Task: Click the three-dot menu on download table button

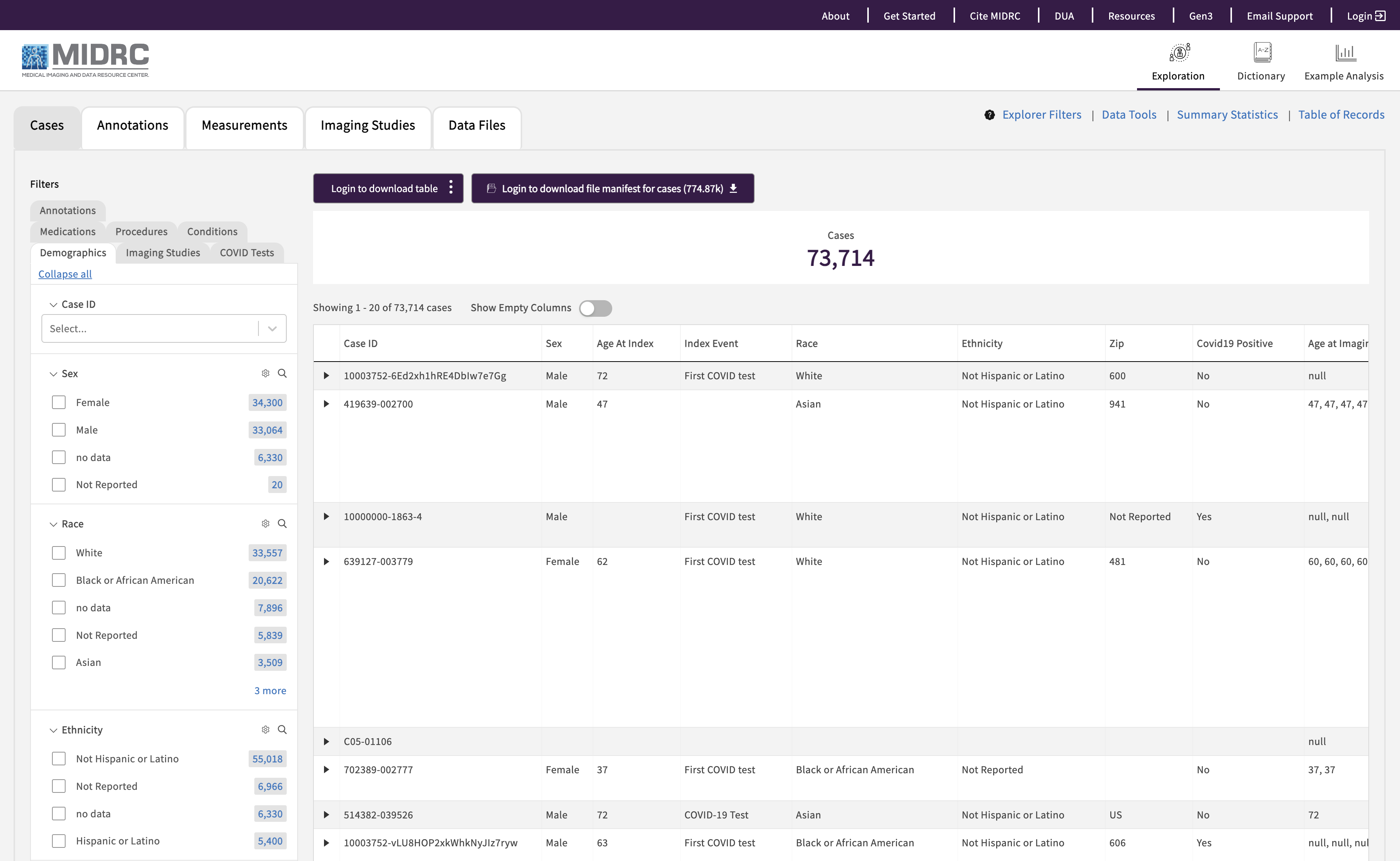Action: point(451,188)
